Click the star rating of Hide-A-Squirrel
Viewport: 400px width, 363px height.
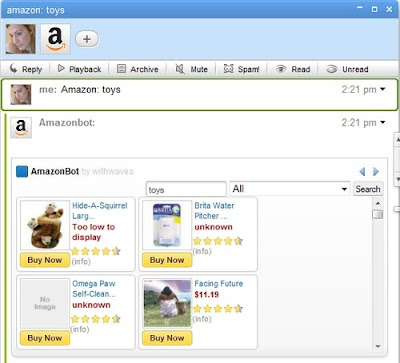coord(96,251)
